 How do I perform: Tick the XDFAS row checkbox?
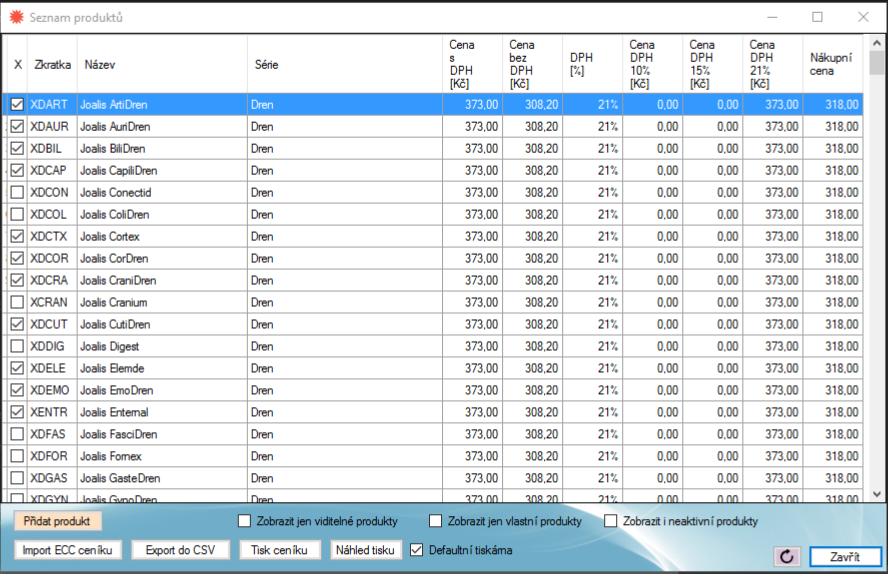tap(17, 434)
